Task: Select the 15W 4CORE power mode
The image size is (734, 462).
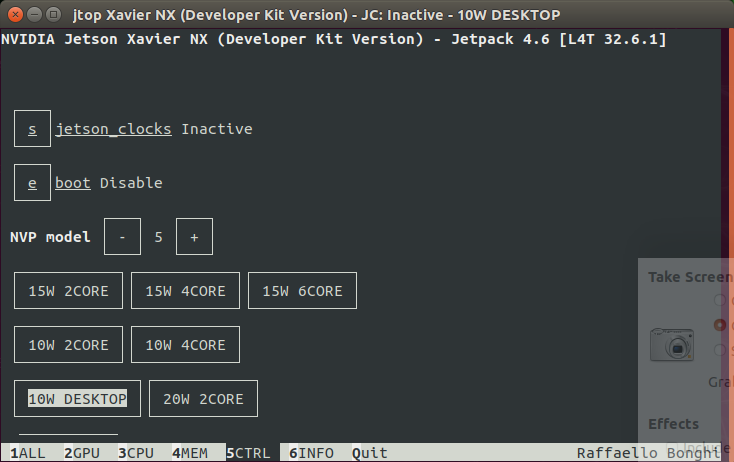Action: pos(185,291)
